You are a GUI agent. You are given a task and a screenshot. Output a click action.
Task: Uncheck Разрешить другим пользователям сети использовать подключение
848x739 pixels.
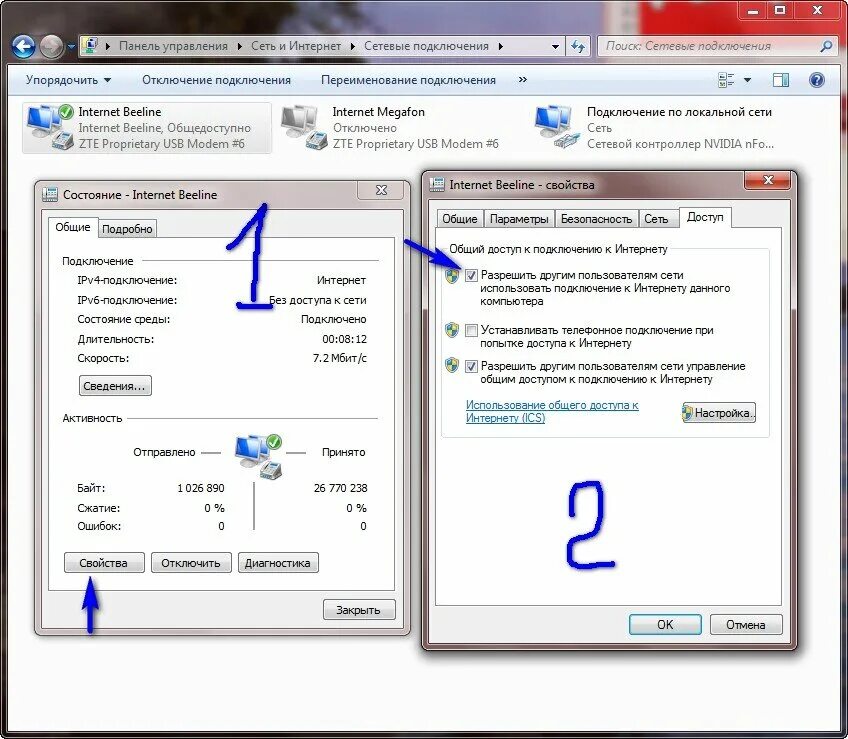pos(471,274)
